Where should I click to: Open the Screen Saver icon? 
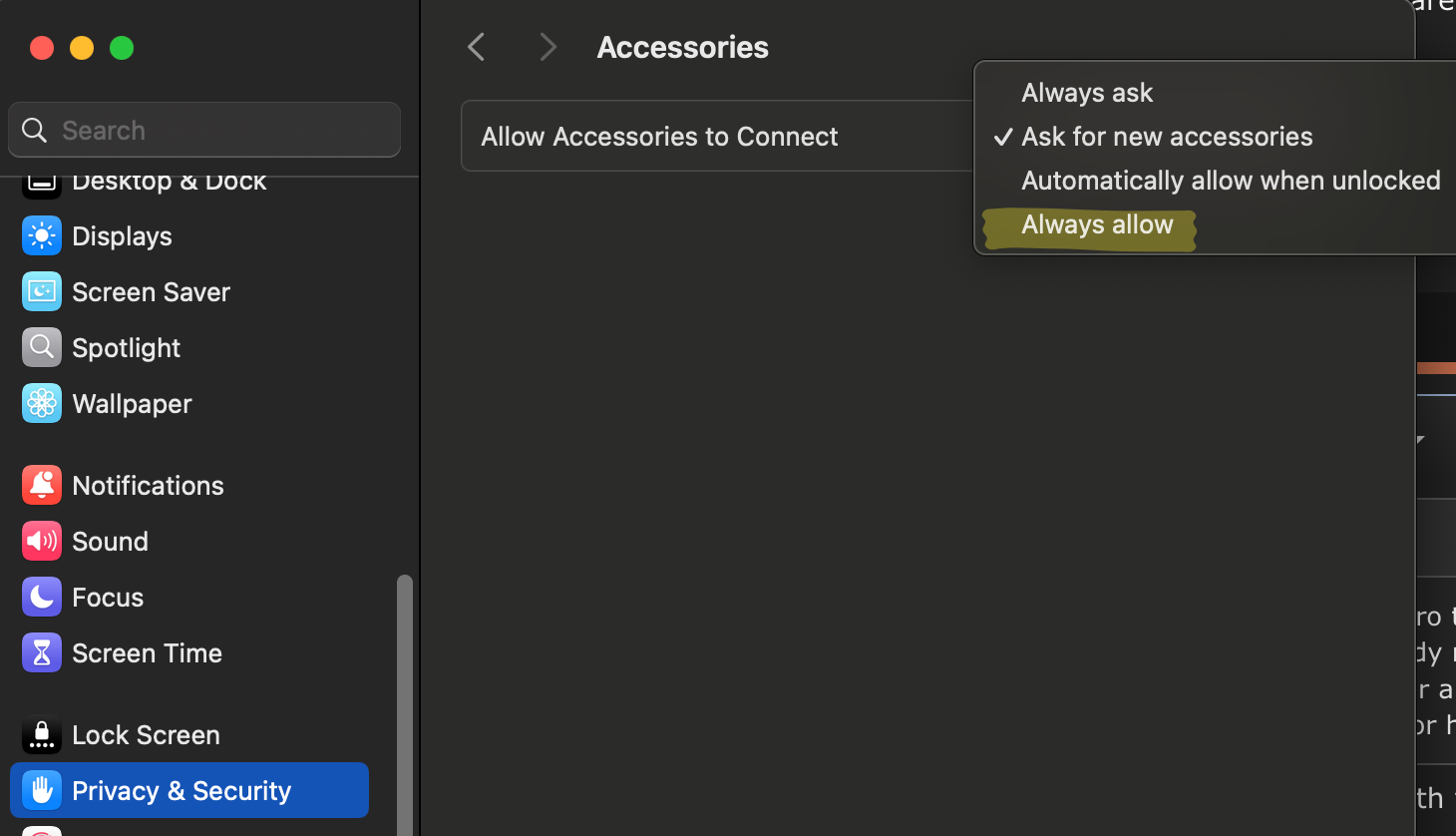tap(42, 292)
